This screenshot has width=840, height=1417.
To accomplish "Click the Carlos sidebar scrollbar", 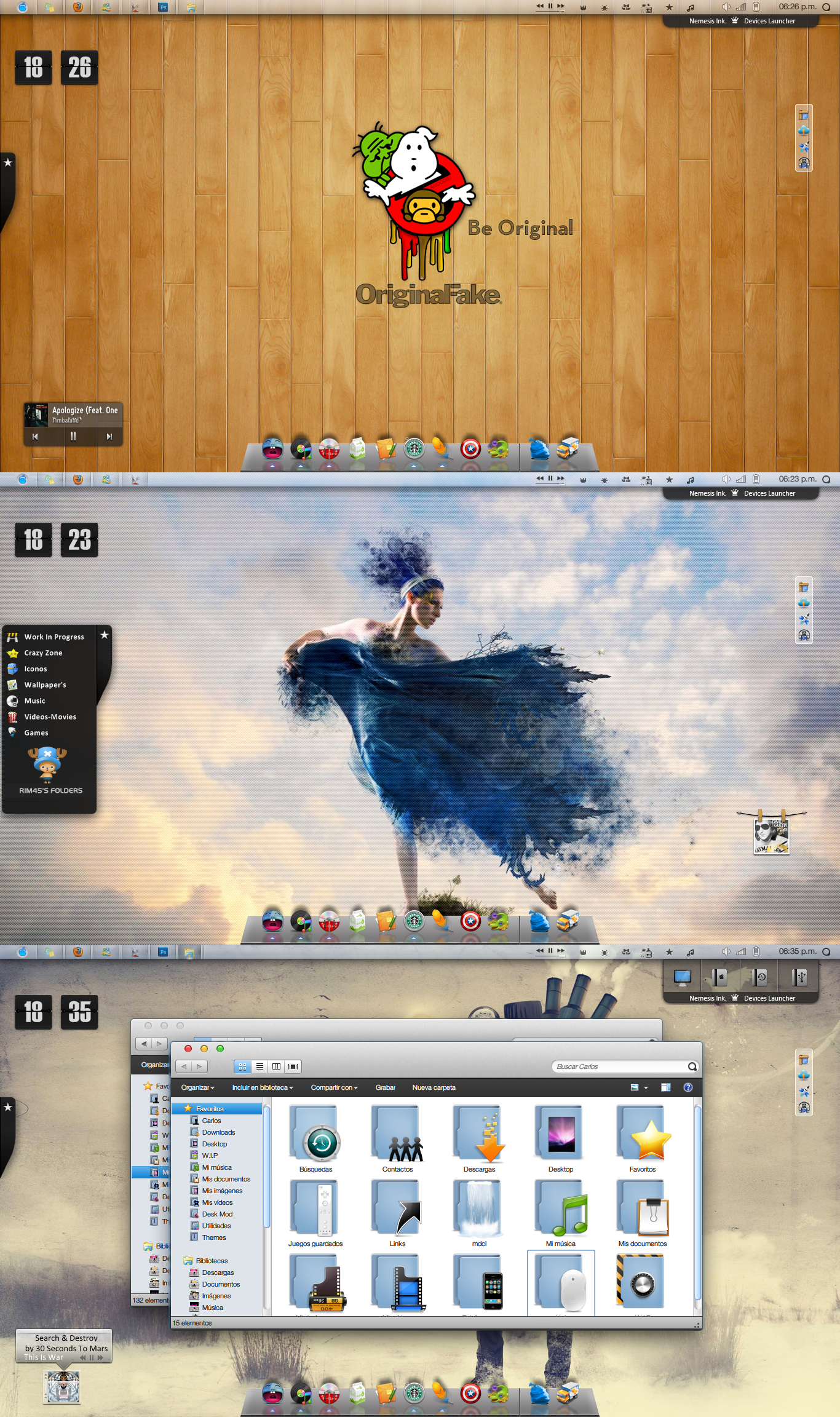I will coord(266,1165).
